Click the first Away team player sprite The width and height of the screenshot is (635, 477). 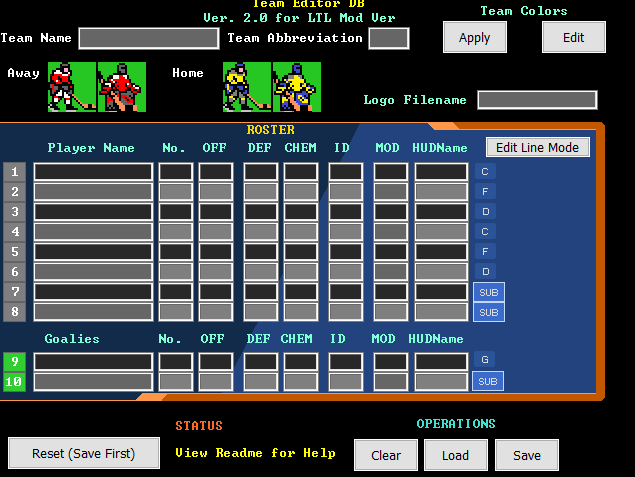tap(72, 87)
